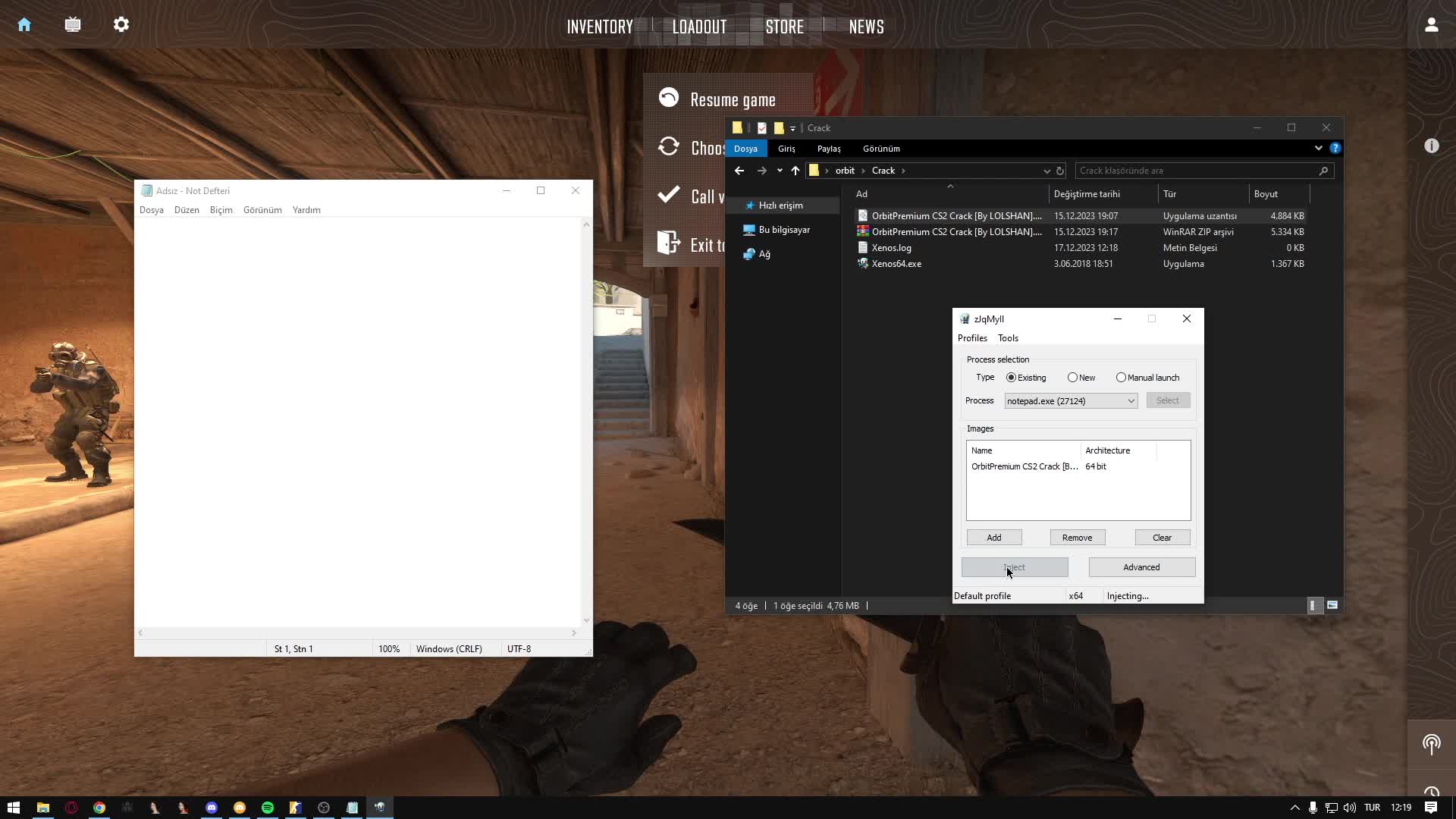Choose Manual launch in Process selection
Image resolution: width=1456 pixels, height=819 pixels.
1122,377
